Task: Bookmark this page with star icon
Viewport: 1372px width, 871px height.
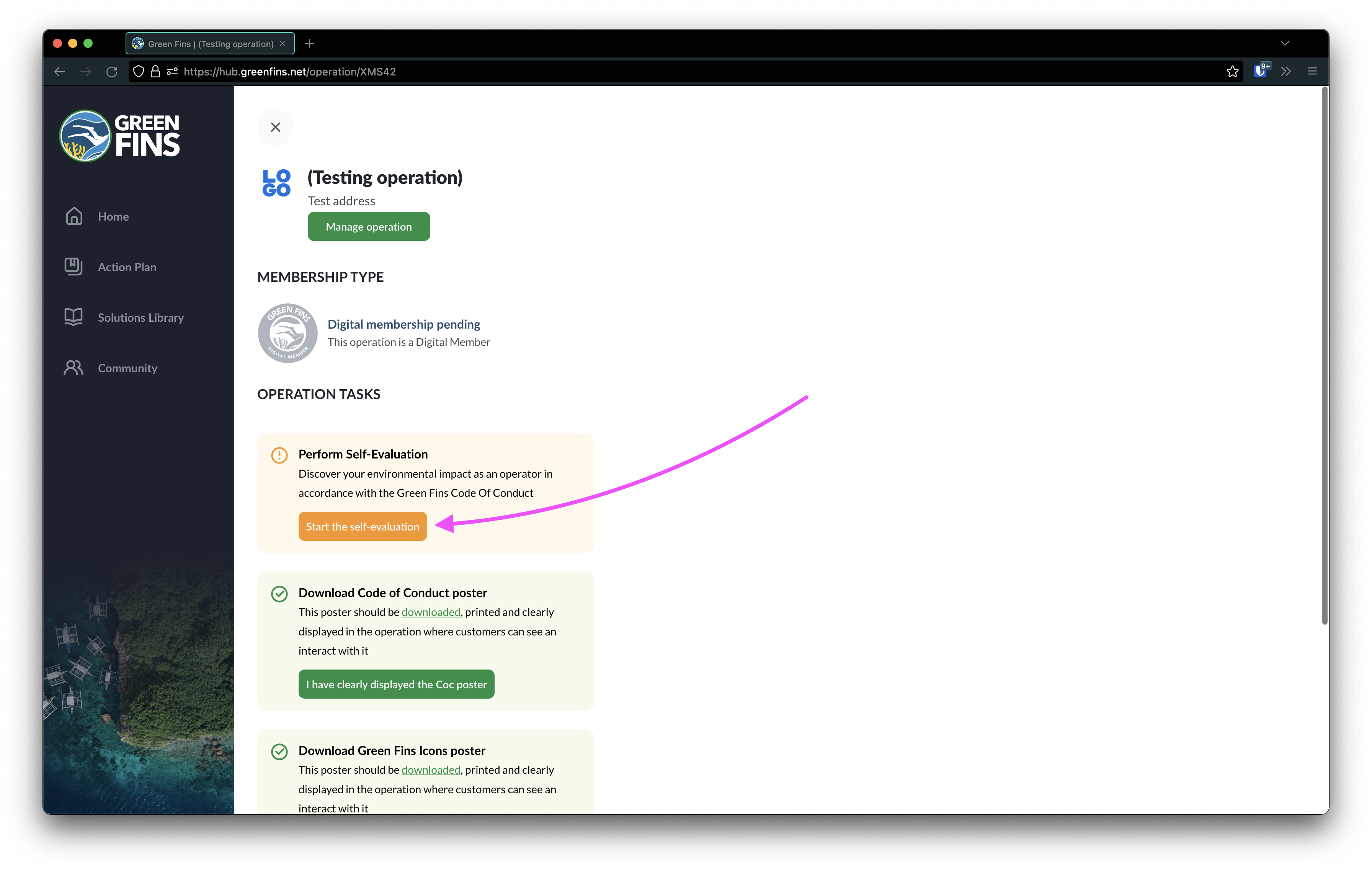Action: tap(1232, 71)
